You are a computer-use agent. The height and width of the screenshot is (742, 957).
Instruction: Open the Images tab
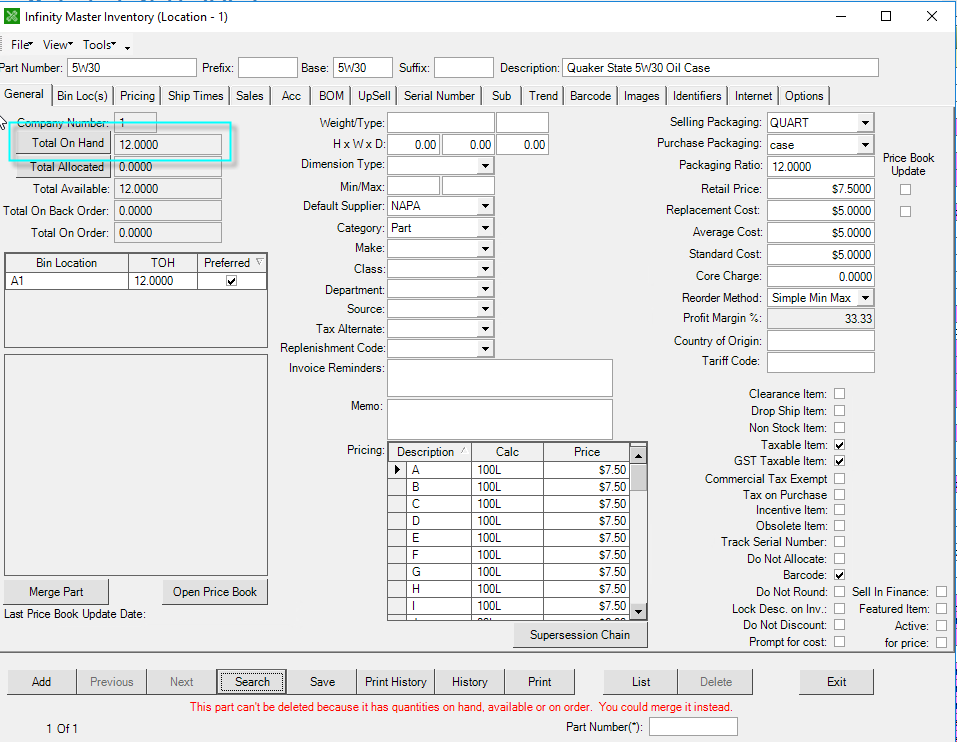(x=641, y=96)
